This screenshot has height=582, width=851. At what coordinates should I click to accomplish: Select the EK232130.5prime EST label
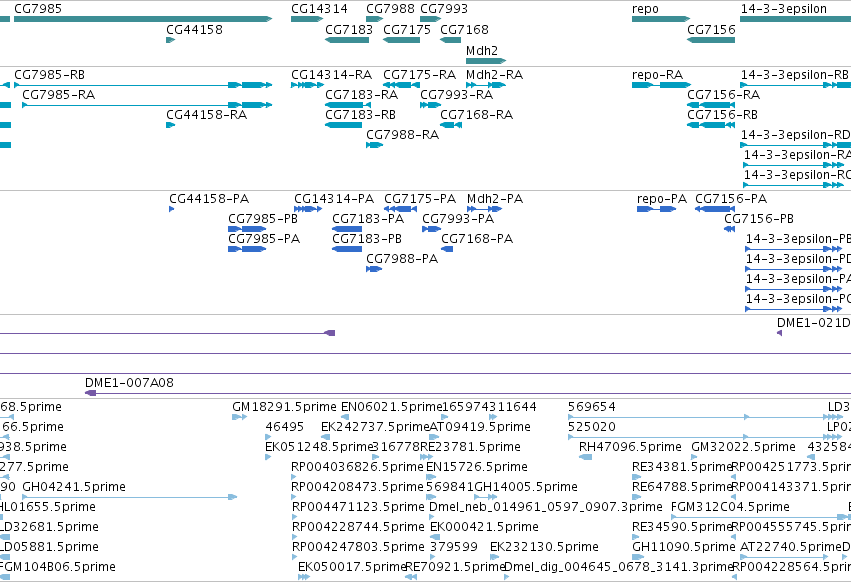point(544,547)
